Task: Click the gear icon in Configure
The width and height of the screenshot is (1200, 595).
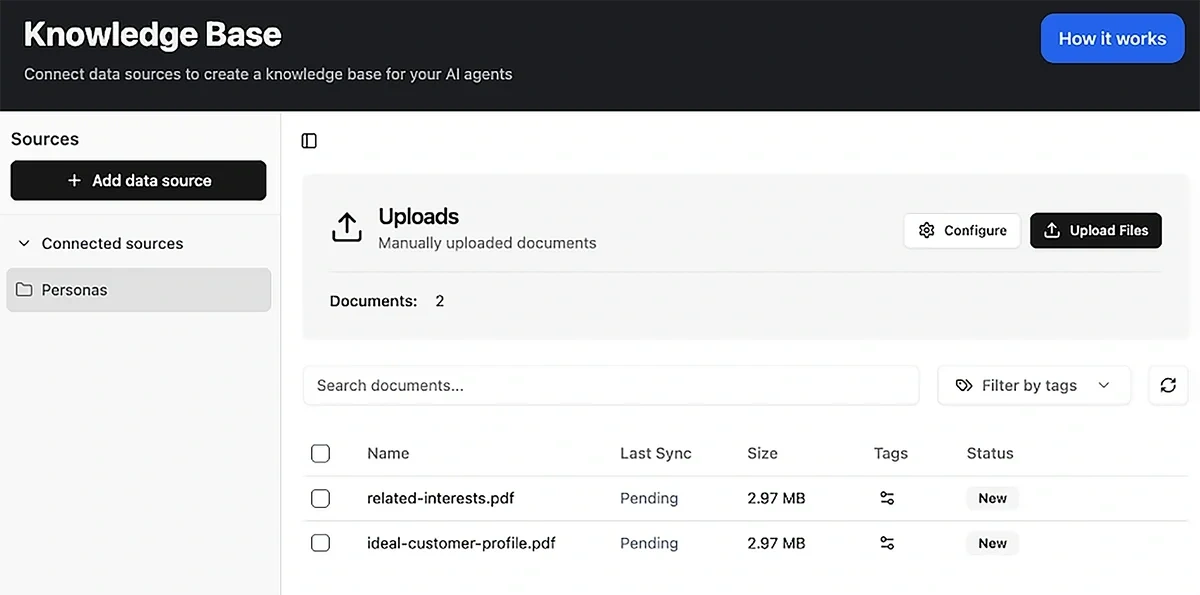Action: point(926,230)
